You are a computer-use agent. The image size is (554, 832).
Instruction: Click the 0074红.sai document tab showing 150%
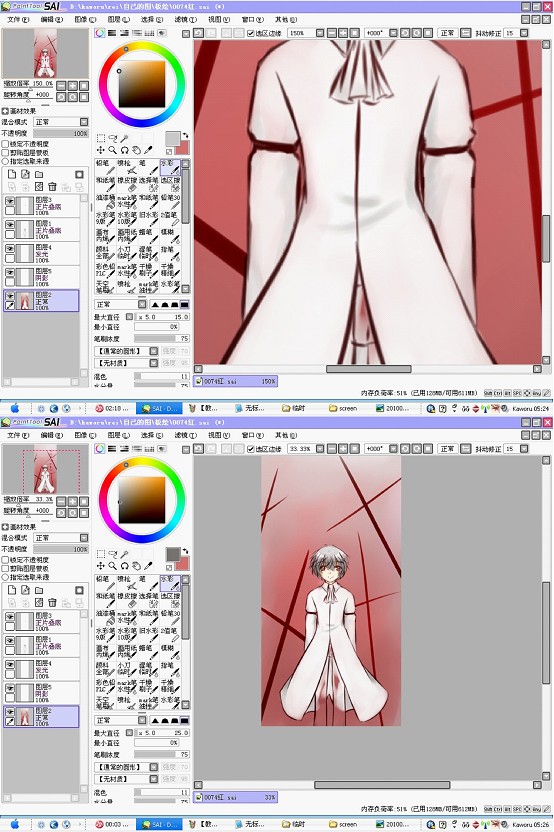click(x=235, y=381)
